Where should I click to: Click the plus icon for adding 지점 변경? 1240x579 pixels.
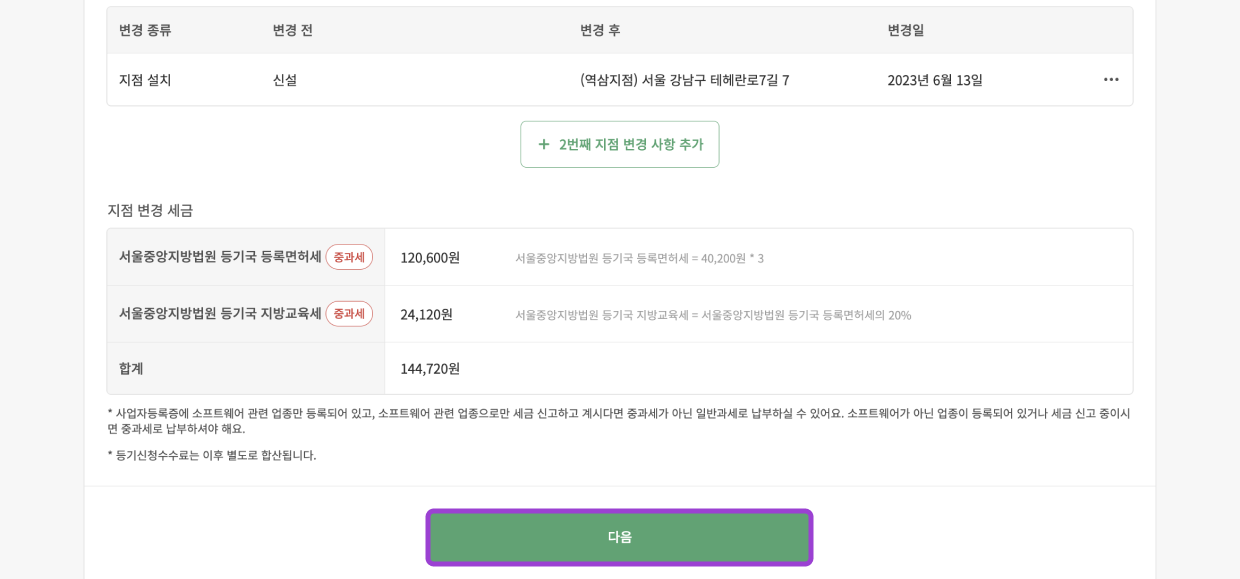[544, 144]
